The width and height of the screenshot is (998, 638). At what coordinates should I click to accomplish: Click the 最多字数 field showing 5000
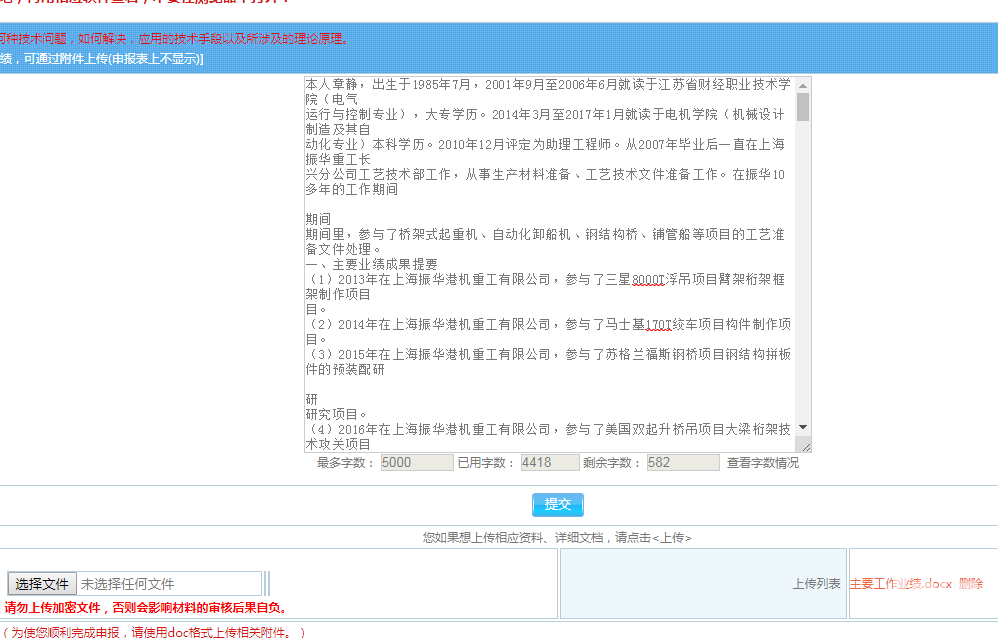[x=417, y=463]
